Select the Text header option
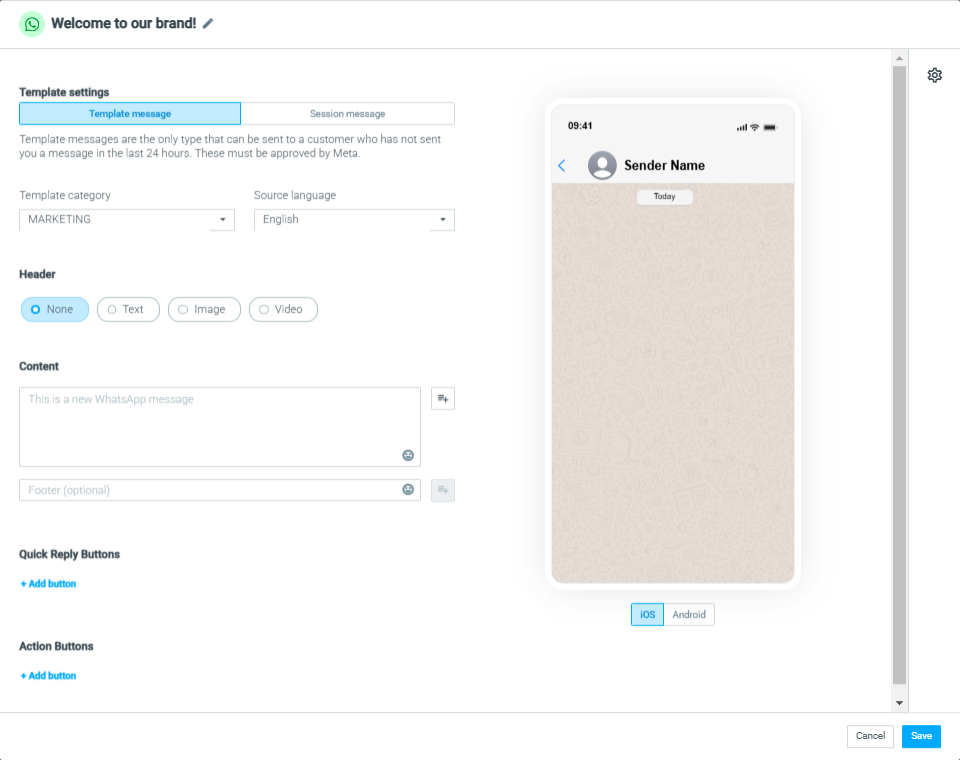 tap(128, 309)
